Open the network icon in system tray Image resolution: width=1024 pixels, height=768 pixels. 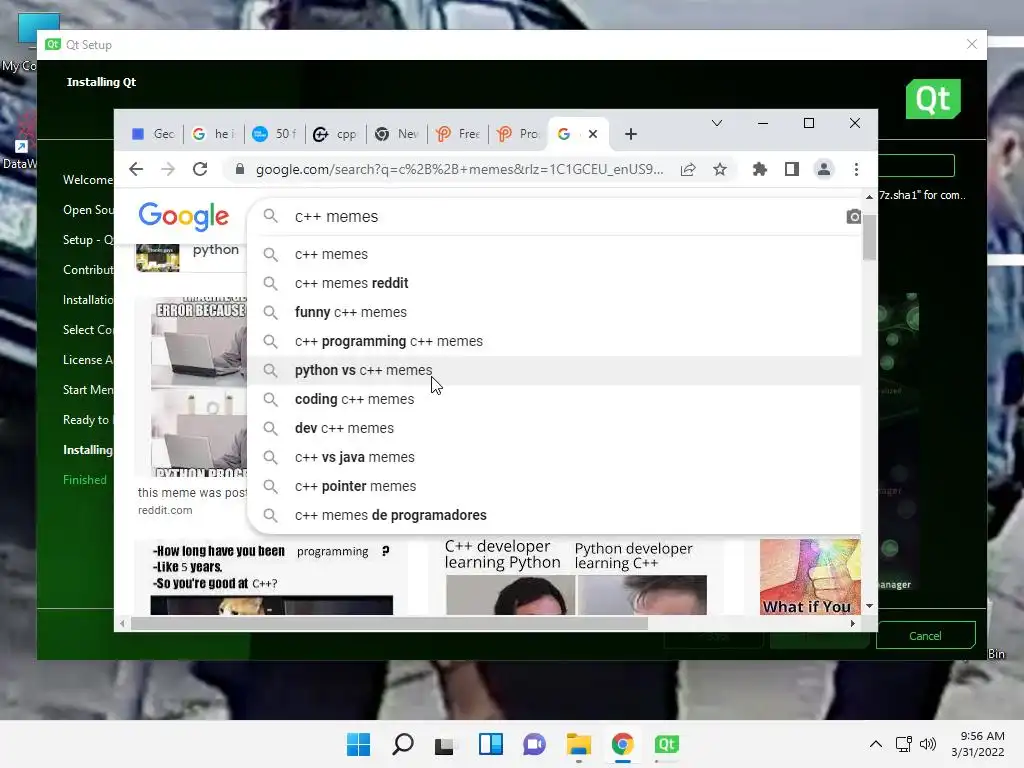click(903, 744)
